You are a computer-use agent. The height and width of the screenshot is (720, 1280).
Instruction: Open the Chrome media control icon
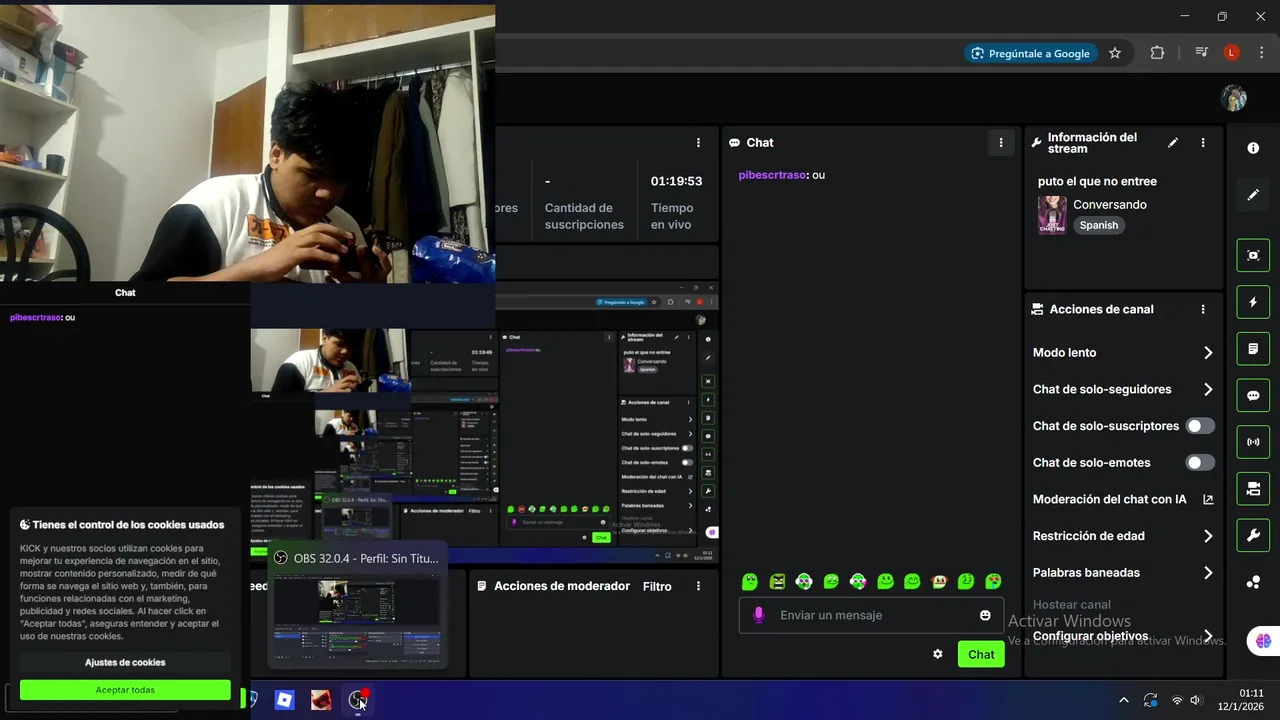(1201, 53)
